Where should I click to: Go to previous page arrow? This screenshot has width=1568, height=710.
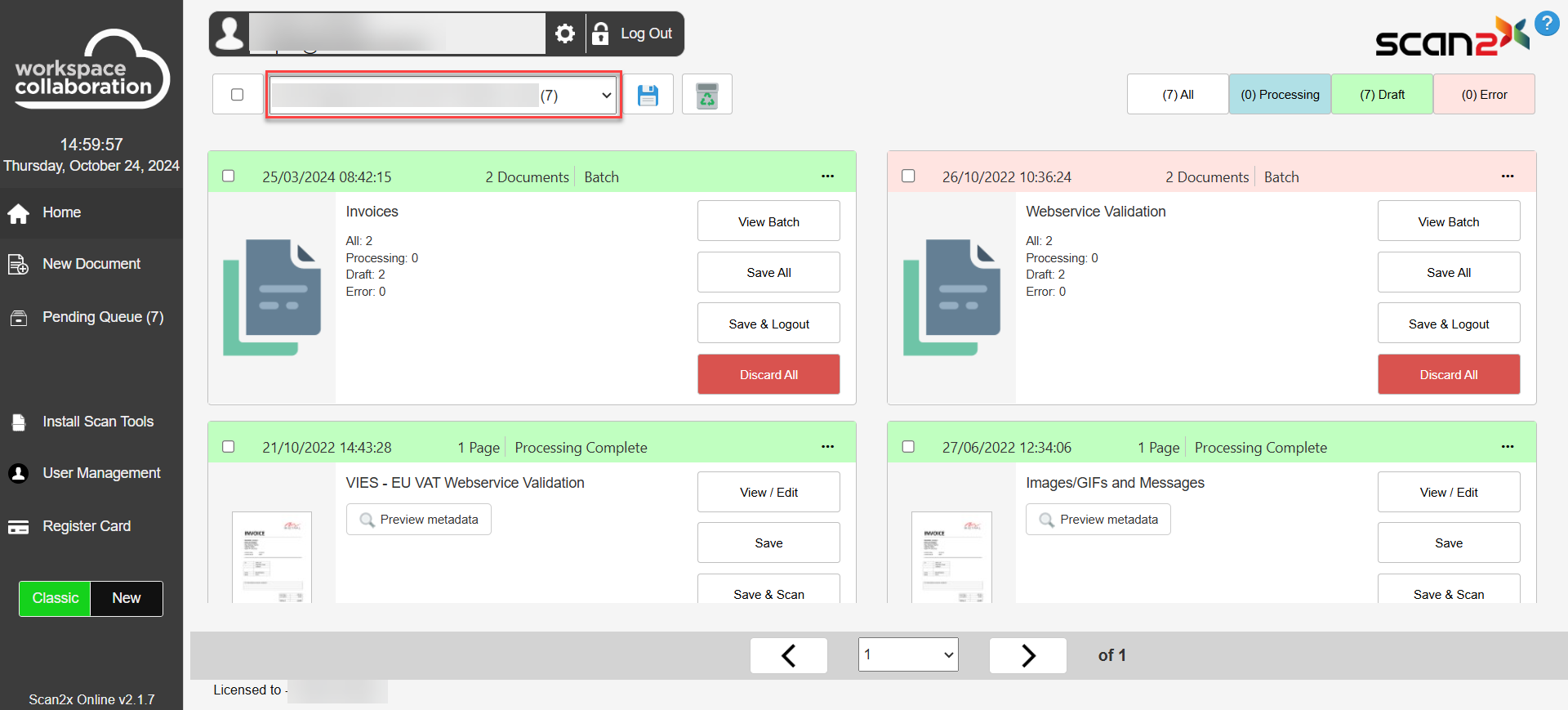(788, 655)
